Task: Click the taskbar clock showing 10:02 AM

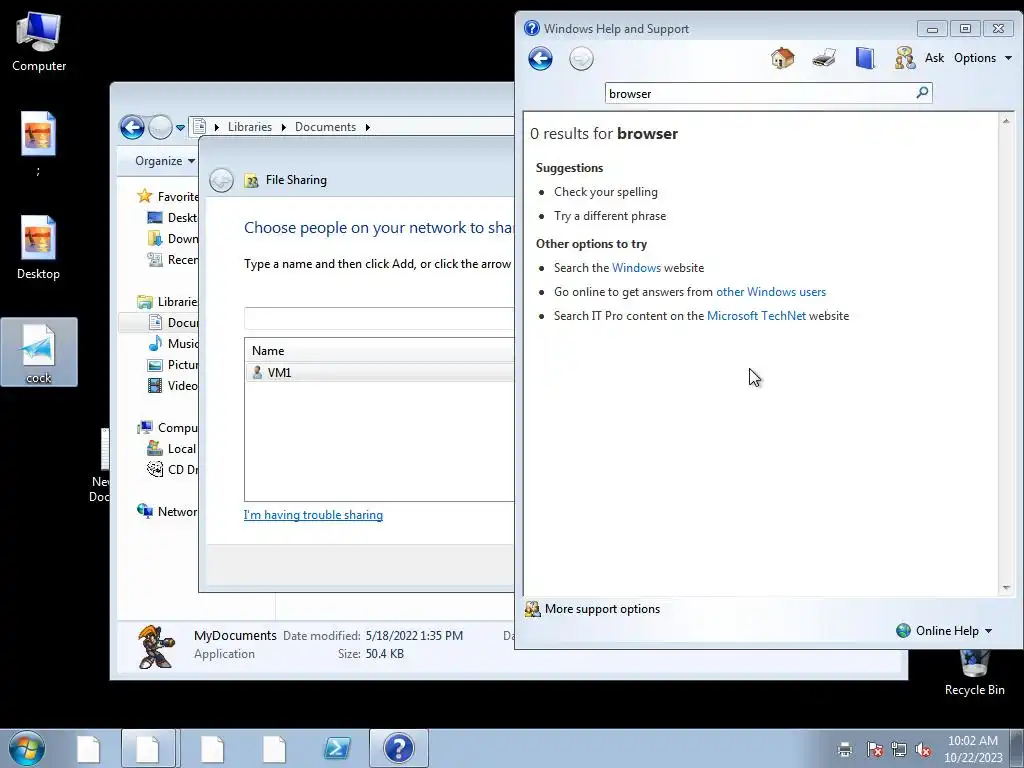Action: pyautogui.click(x=973, y=749)
